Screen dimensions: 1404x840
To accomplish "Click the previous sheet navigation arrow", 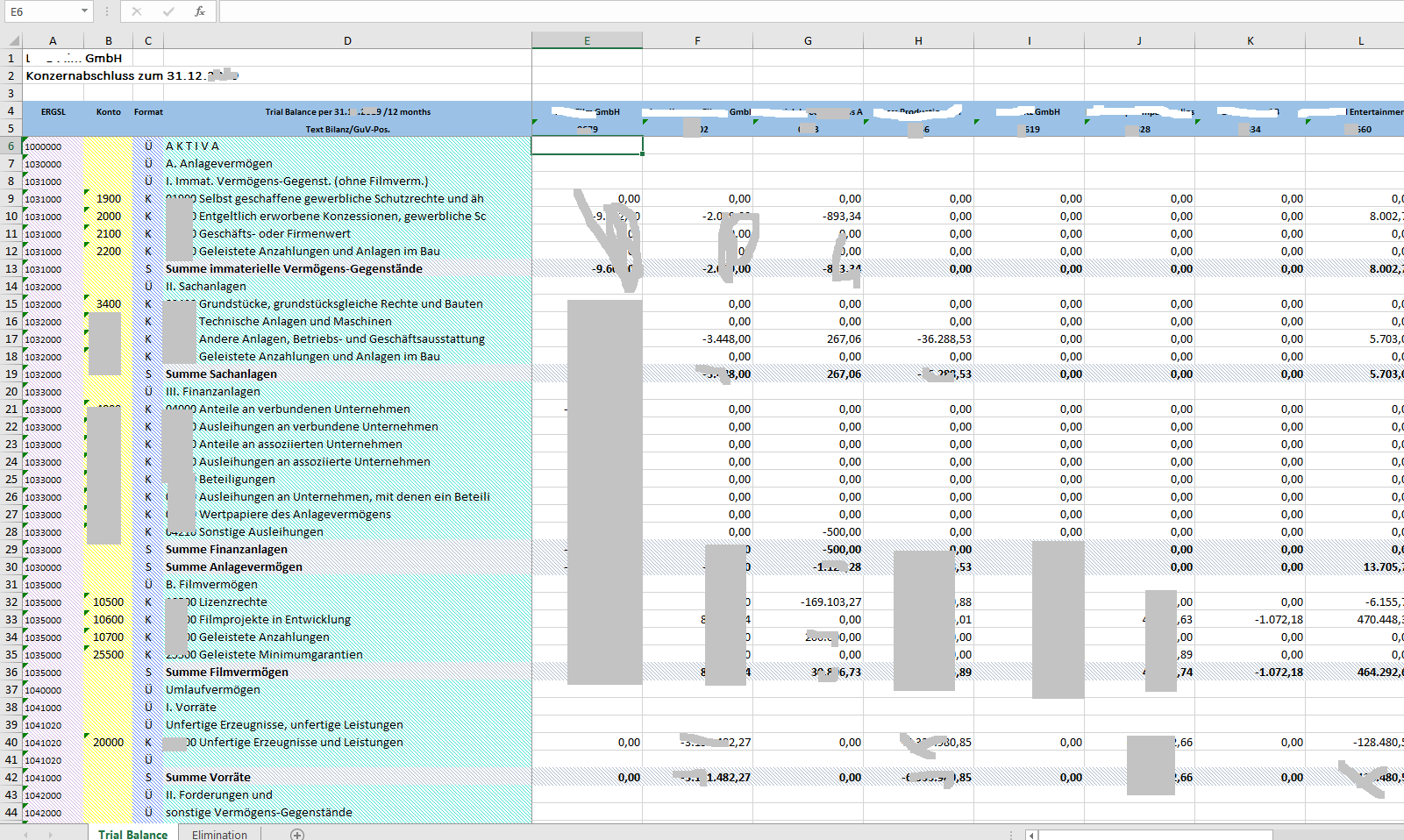I will tap(26, 835).
